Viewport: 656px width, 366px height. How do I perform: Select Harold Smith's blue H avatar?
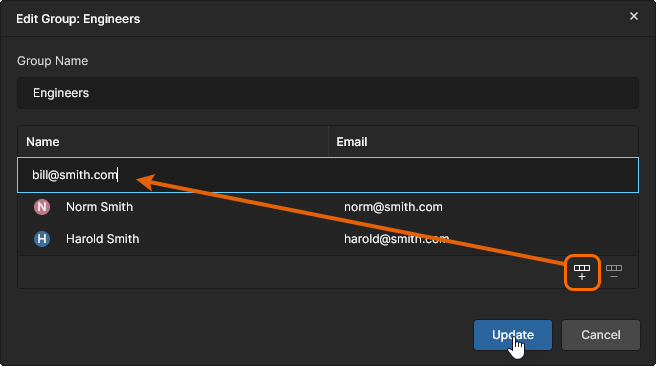click(x=42, y=239)
